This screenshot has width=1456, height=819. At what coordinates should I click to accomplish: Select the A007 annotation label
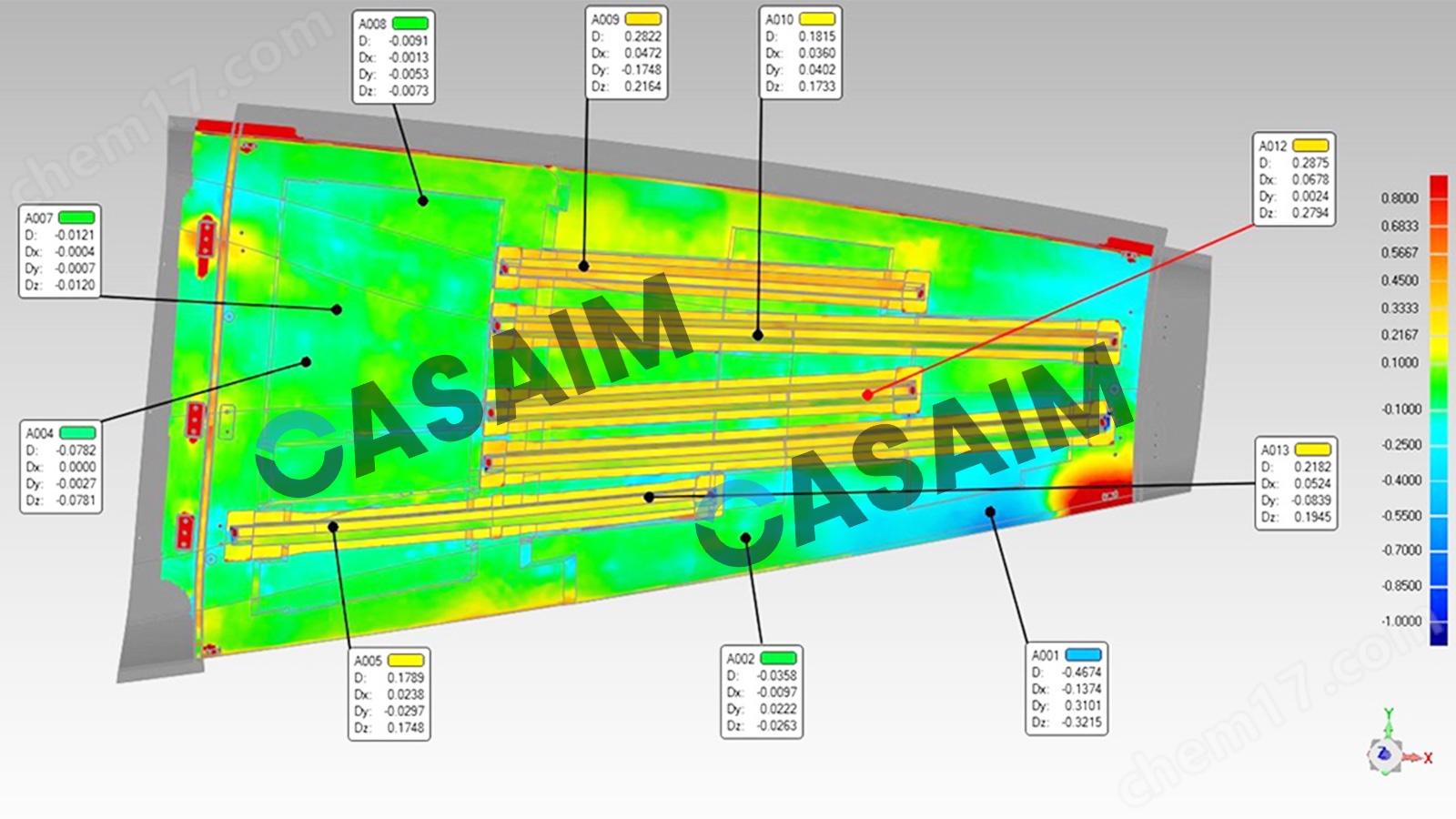pos(38,218)
